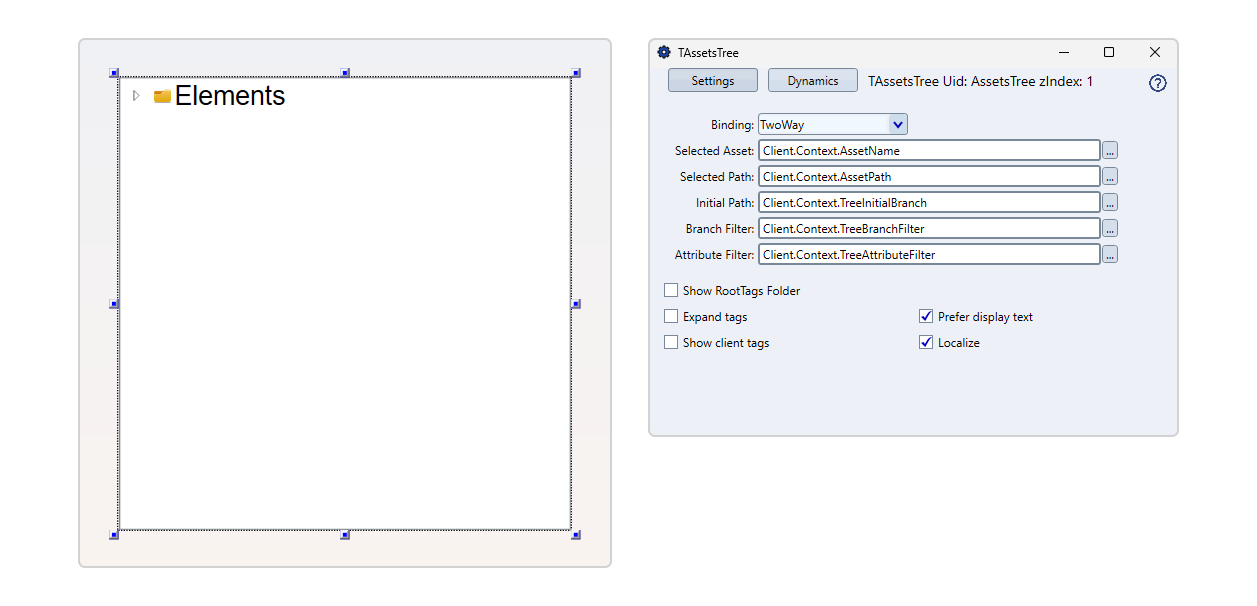Disable the Localize checkbox
Viewport: 1257px width, 606px height.
click(x=926, y=343)
